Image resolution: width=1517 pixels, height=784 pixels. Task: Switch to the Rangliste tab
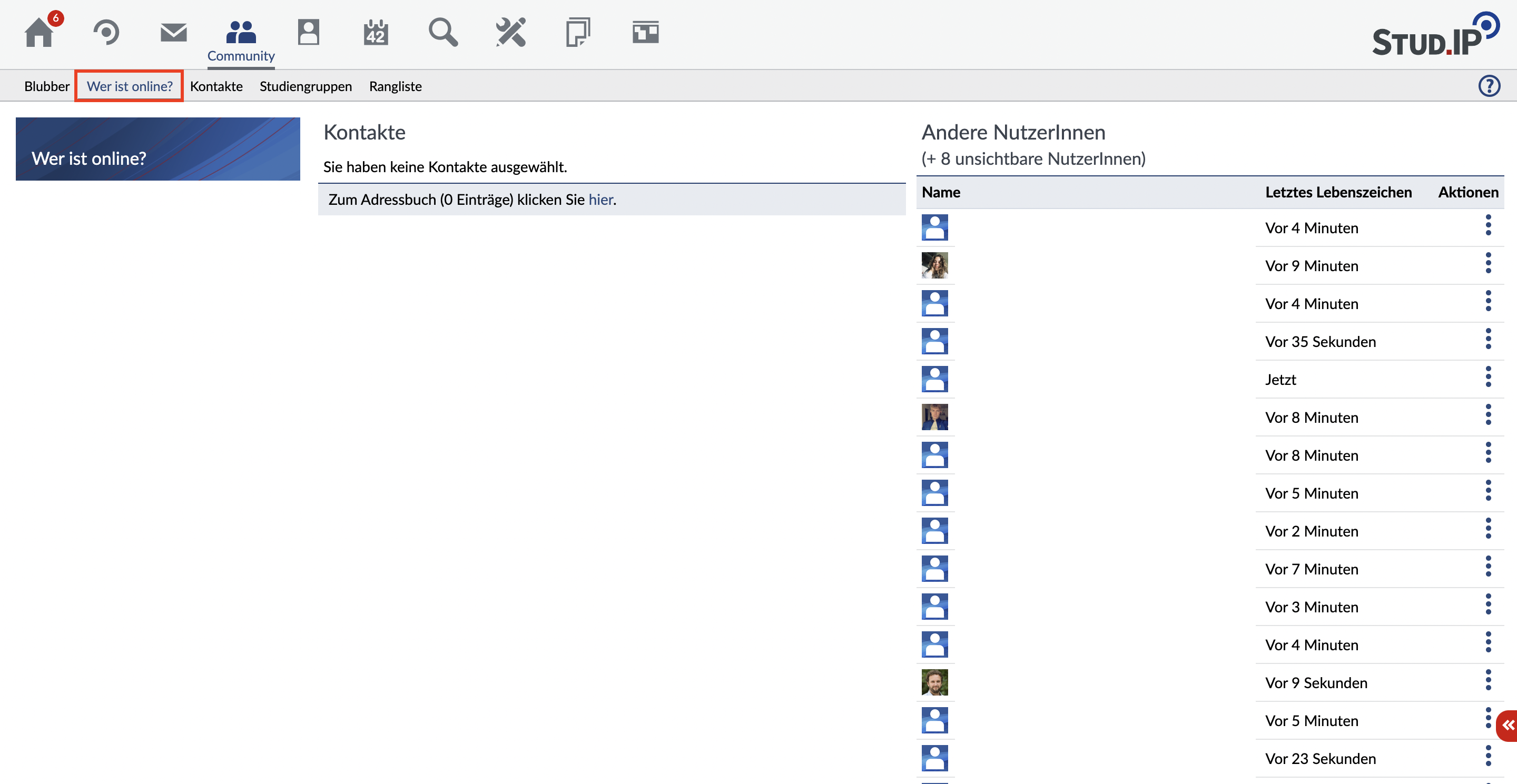395,86
